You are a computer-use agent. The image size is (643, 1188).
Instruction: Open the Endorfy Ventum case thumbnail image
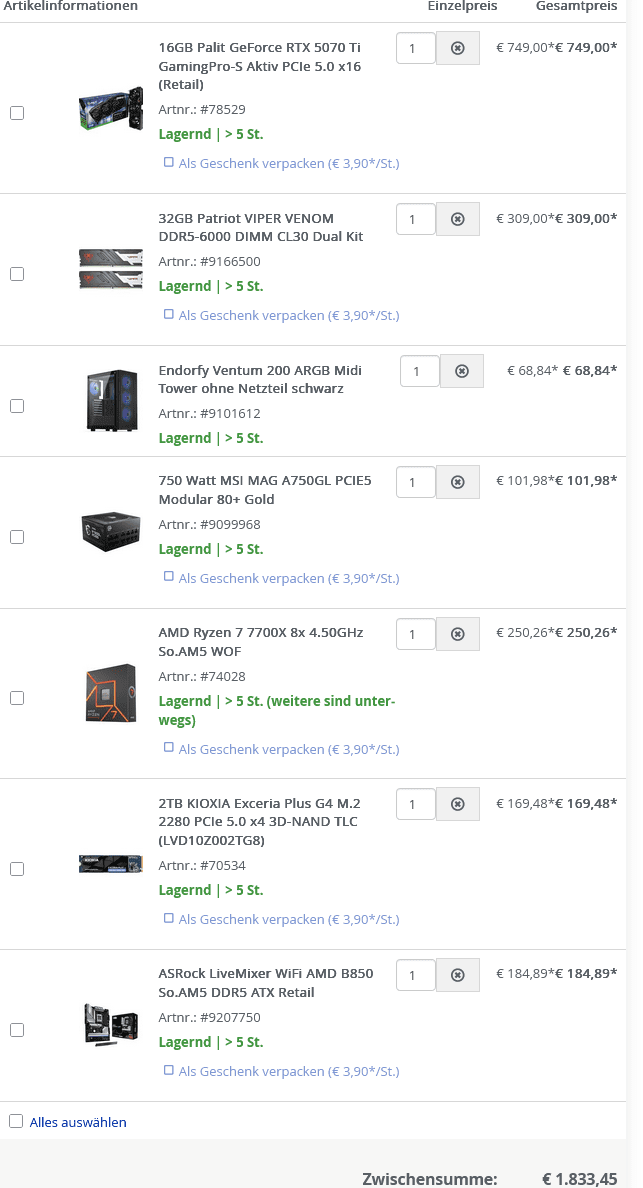110,401
